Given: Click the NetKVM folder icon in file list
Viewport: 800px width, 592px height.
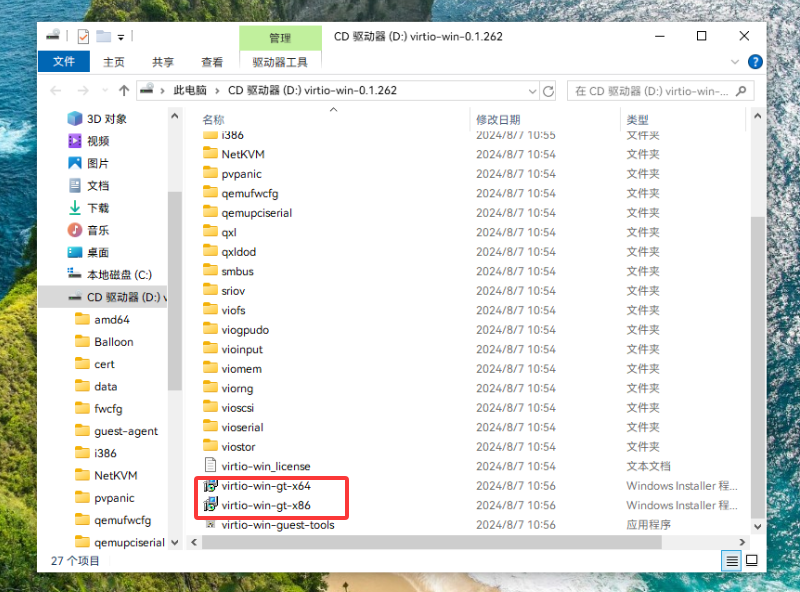Looking at the screenshot, I should click(210, 153).
